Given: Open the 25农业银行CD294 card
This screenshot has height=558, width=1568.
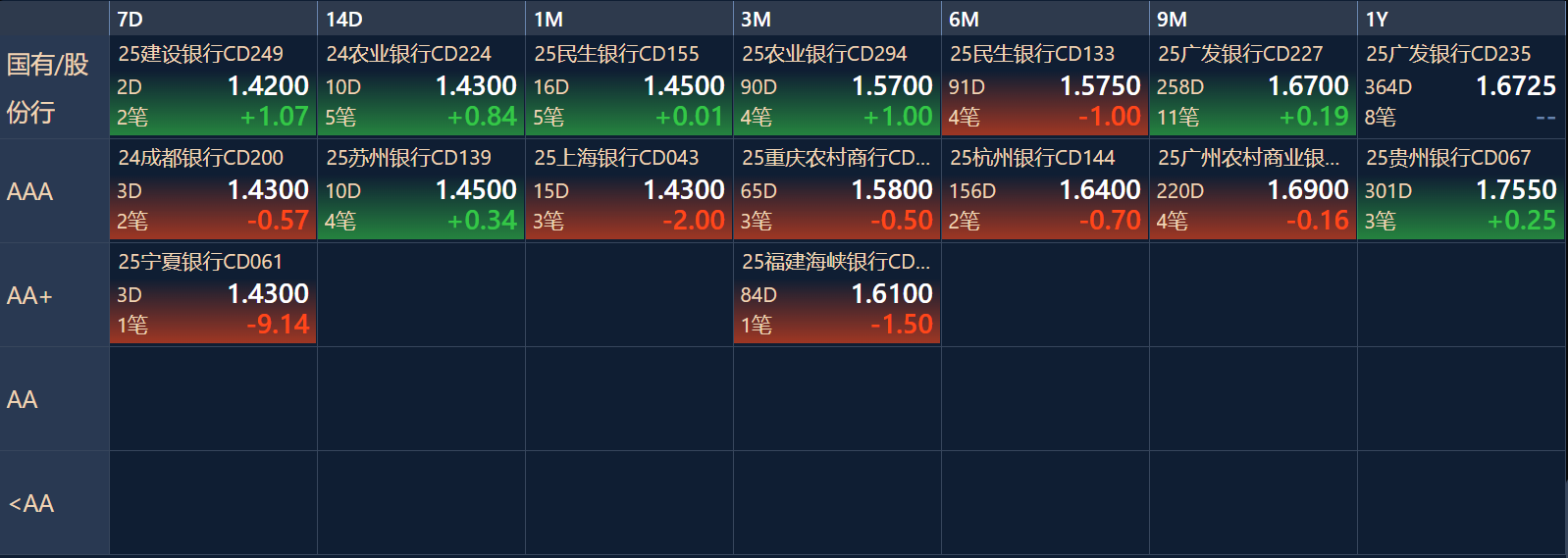Looking at the screenshot, I should tap(837, 86).
